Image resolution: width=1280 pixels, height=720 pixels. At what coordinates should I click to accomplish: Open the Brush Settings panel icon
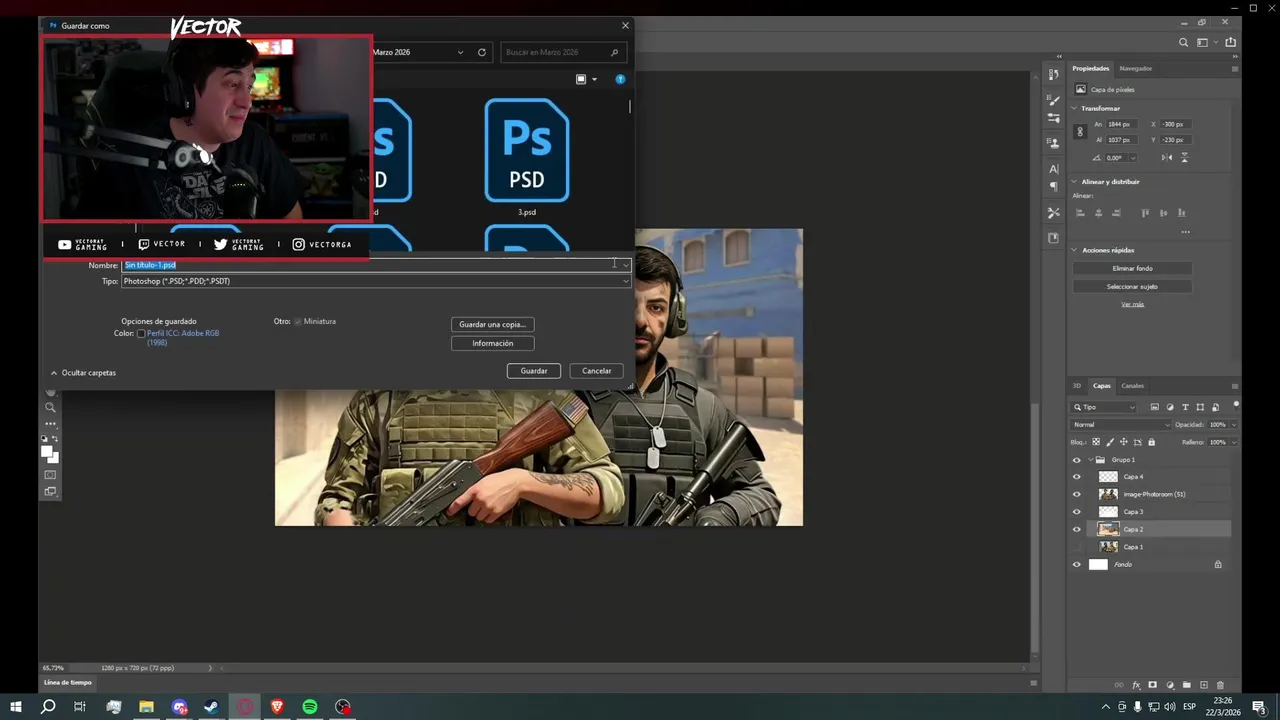(1053, 118)
